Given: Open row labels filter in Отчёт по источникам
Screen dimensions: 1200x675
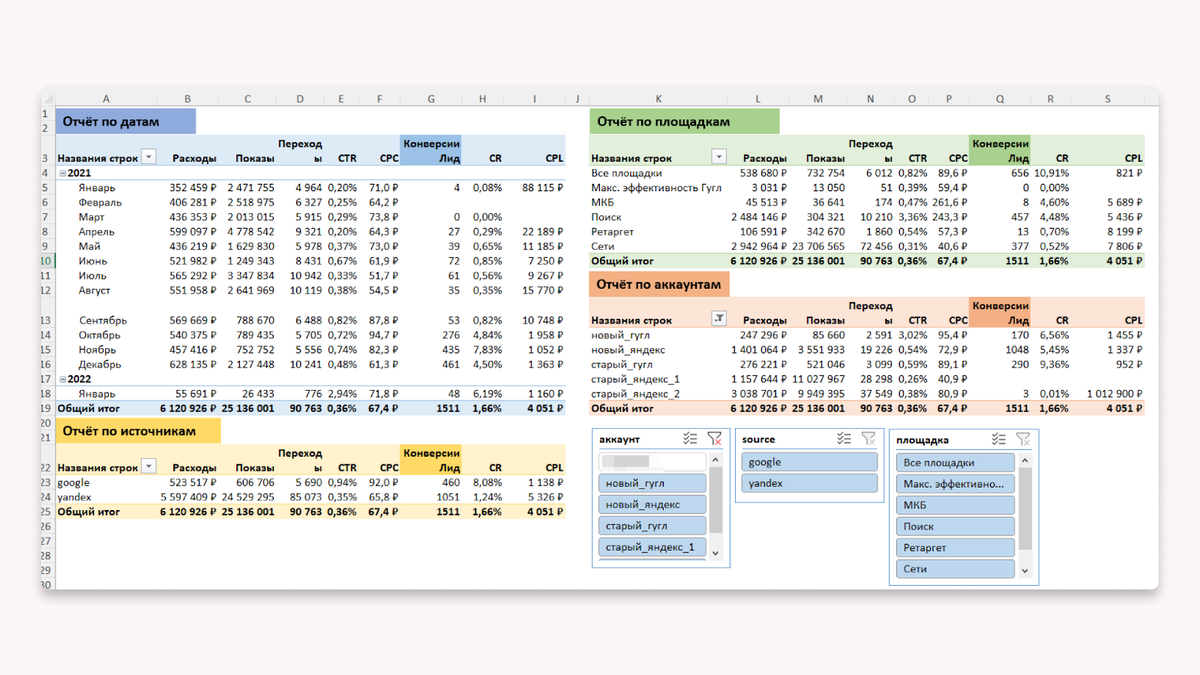Looking at the screenshot, I should tap(149, 467).
